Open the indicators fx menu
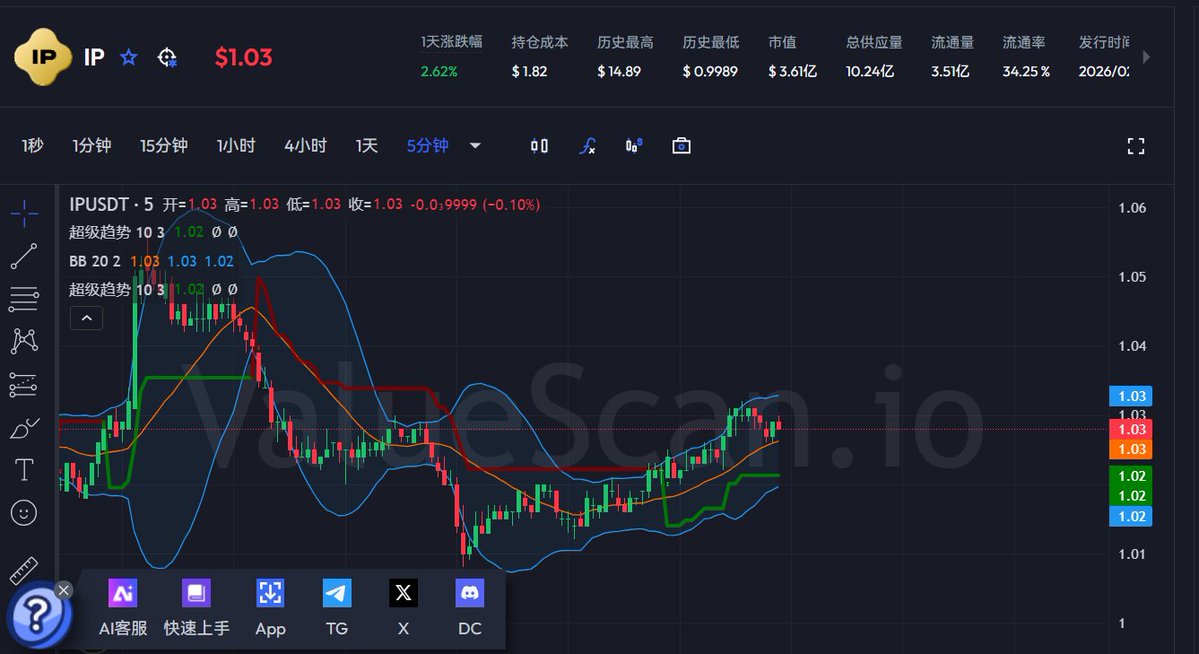 click(x=587, y=145)
